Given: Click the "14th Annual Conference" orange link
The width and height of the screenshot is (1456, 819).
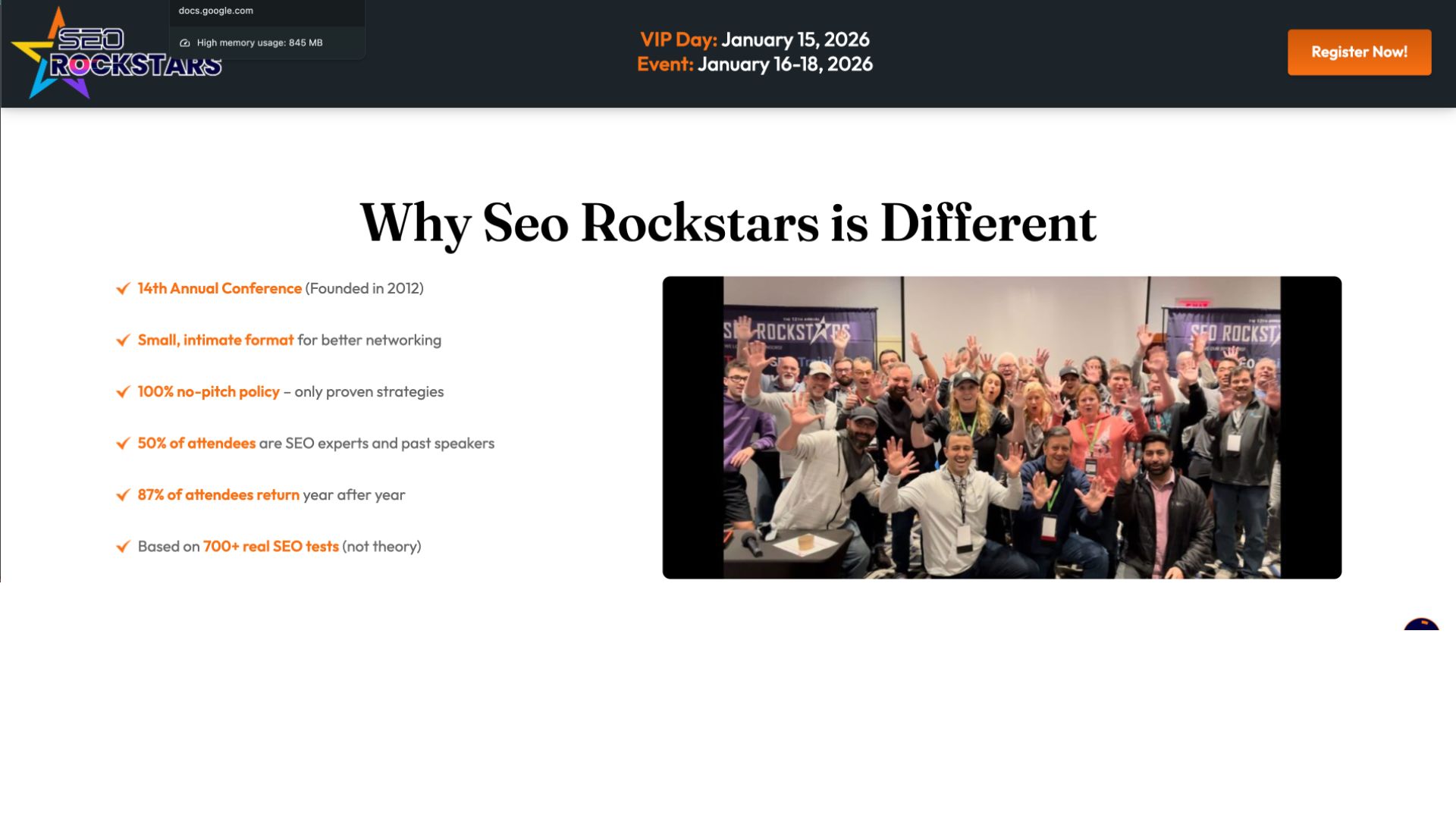Looking at the screenshot, I should (x=218, y=288).
